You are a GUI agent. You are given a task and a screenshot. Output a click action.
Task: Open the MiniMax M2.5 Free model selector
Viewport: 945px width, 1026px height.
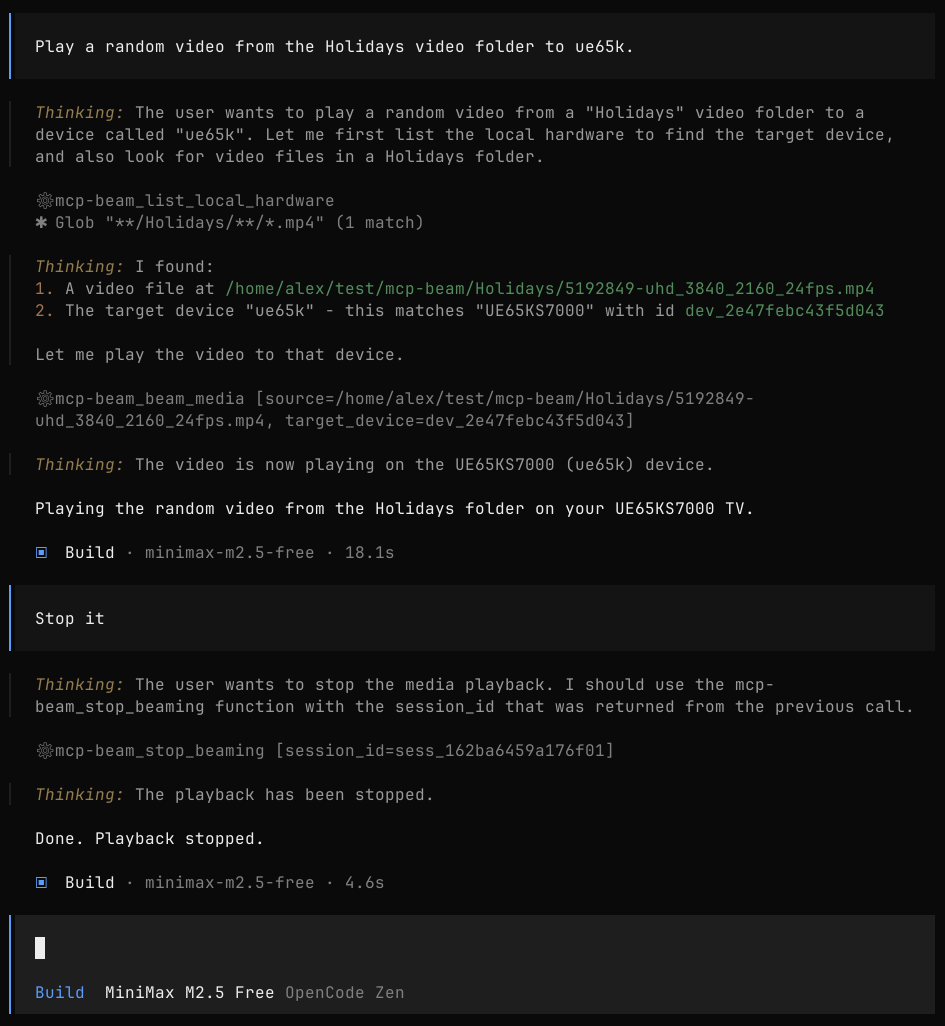tap(190, 993)
